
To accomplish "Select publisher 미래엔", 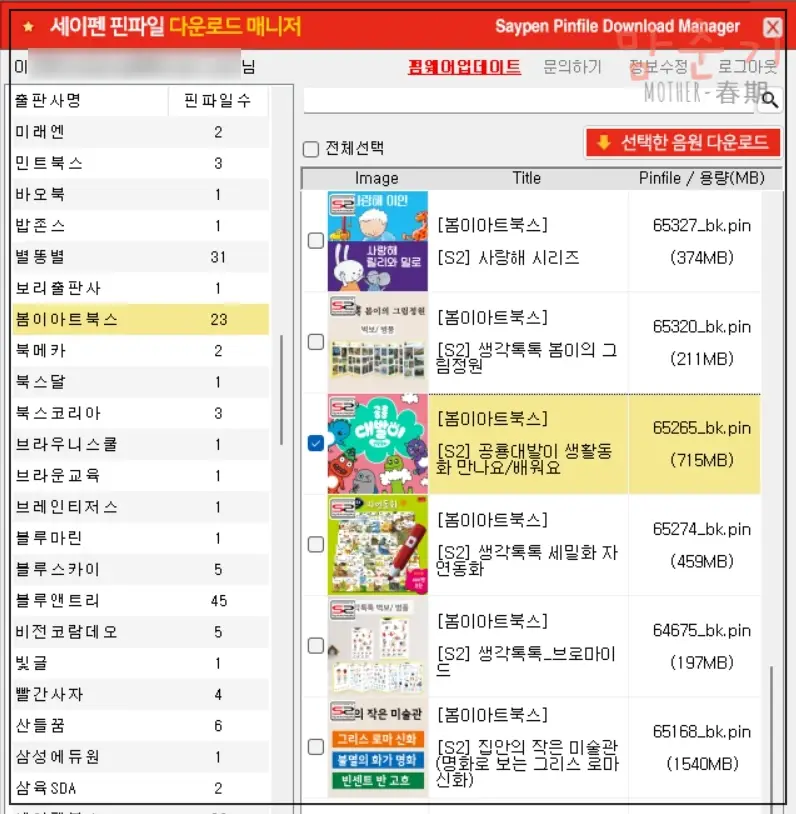I will click(x=140, y=132).
